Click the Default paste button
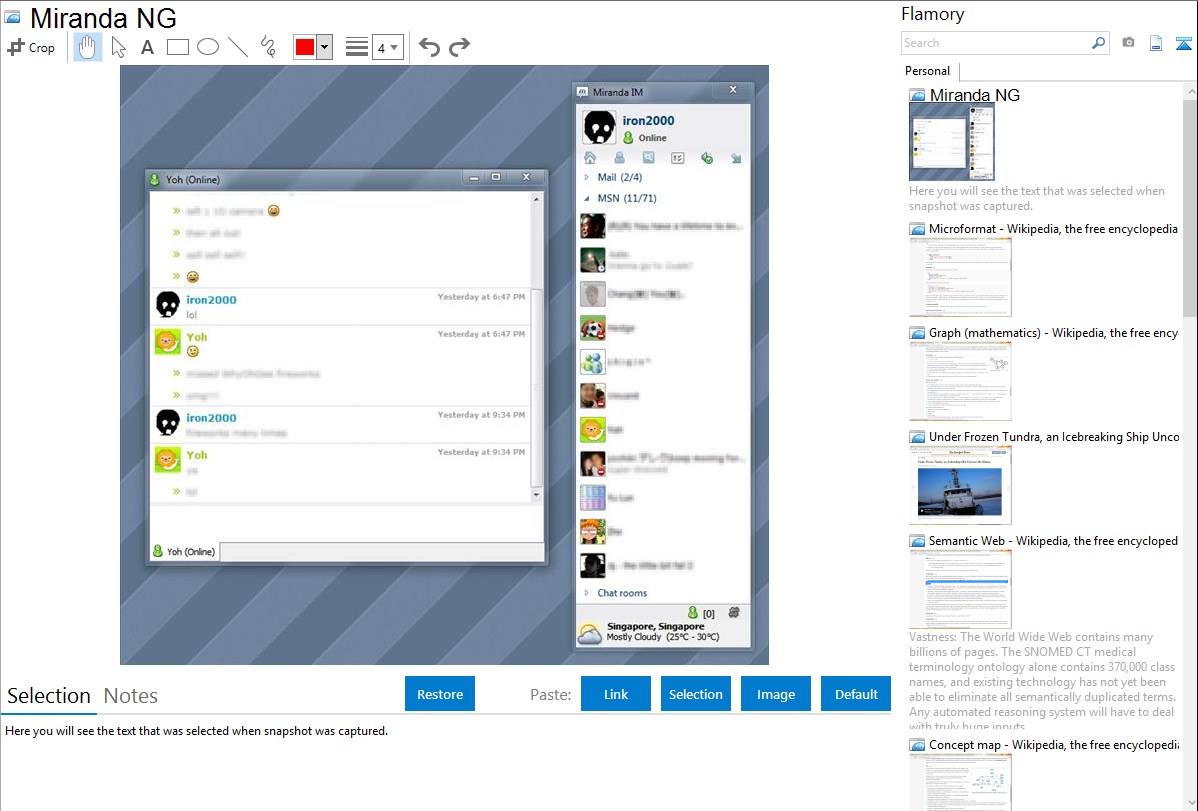1198x811 pixels. point(856,694)
